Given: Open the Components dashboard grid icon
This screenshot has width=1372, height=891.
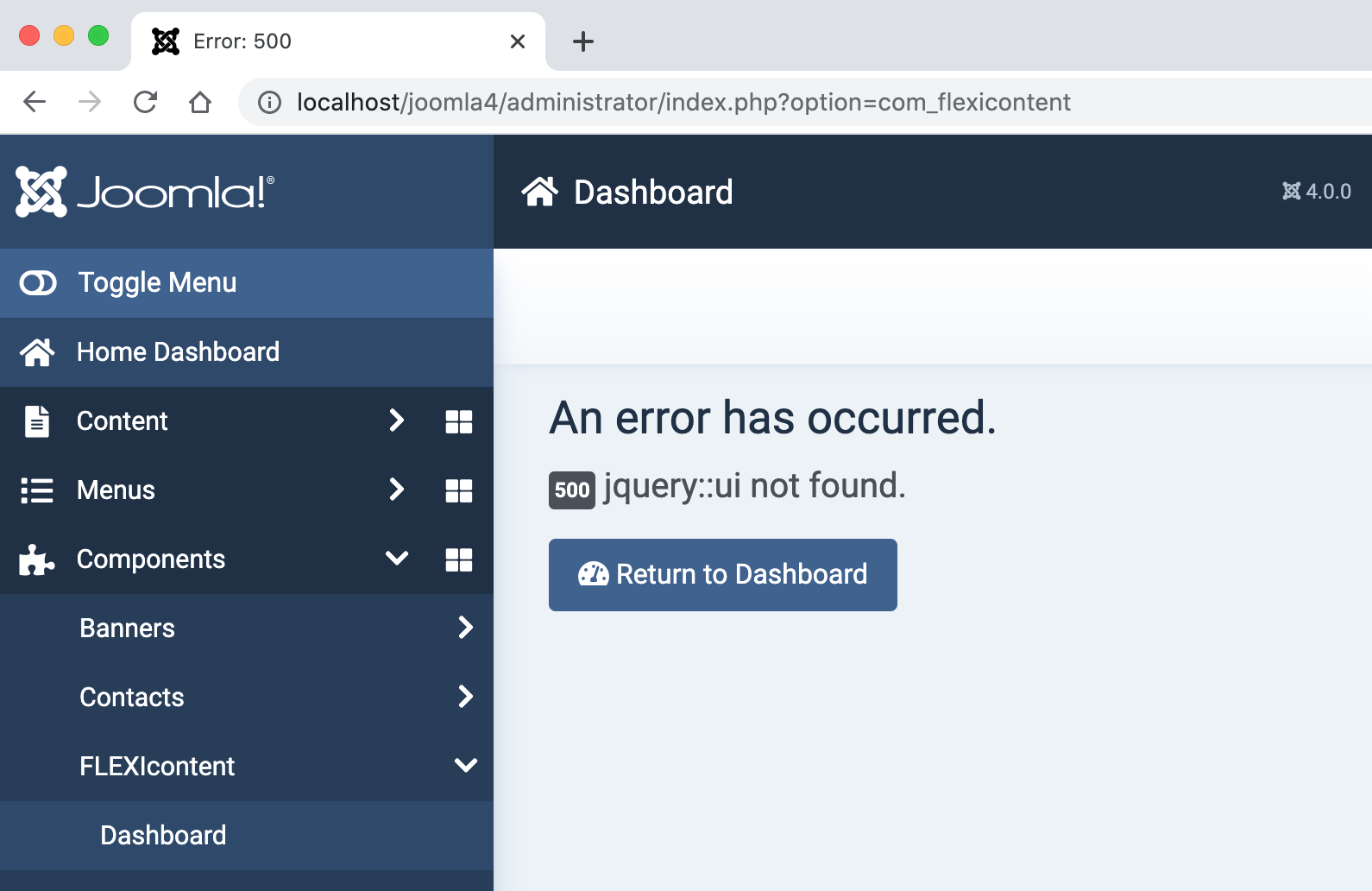Looking at the screenshot, I should (x=459, y=559).
